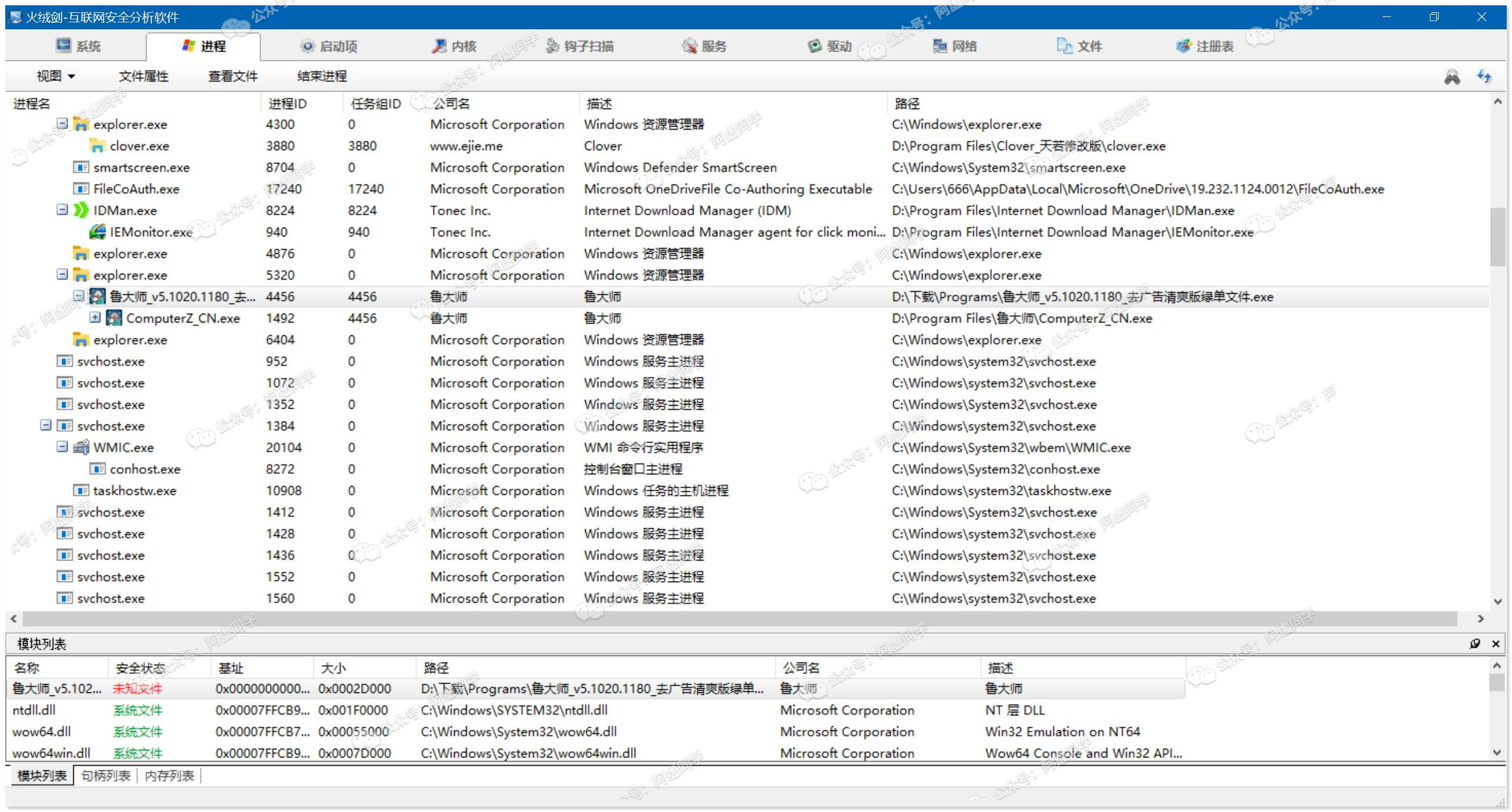Click process list scroll right arrow
Screen dimensions: 1512x812
(x=1481, y=619)
